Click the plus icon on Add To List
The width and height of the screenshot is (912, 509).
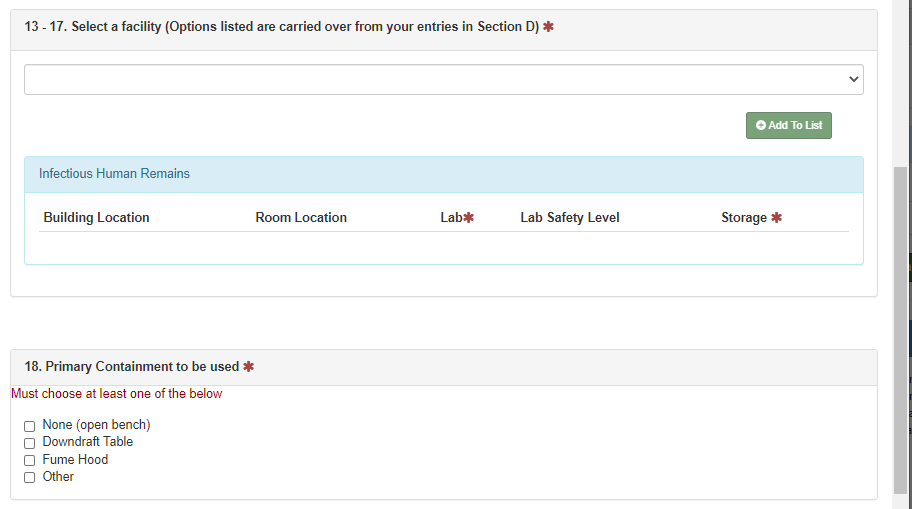pos(761,126)
